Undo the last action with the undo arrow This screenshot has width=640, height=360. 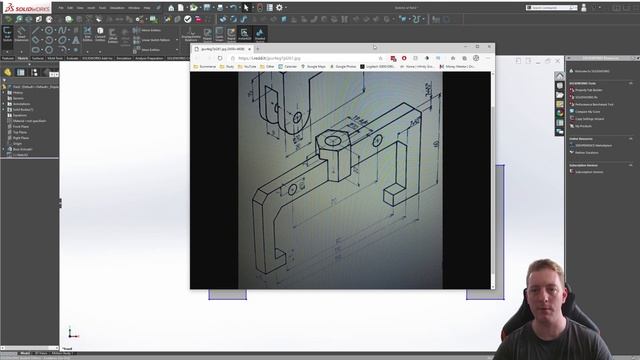pyautogui.click(x=233, y=8)
